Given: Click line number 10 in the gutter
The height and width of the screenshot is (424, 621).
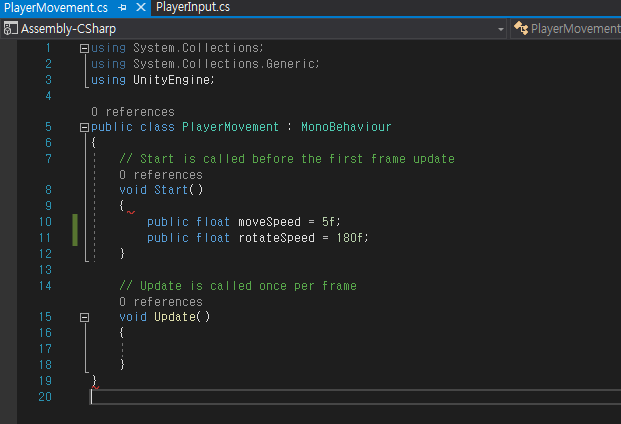Looking at the screenshot, I should [x=45, y=222].
